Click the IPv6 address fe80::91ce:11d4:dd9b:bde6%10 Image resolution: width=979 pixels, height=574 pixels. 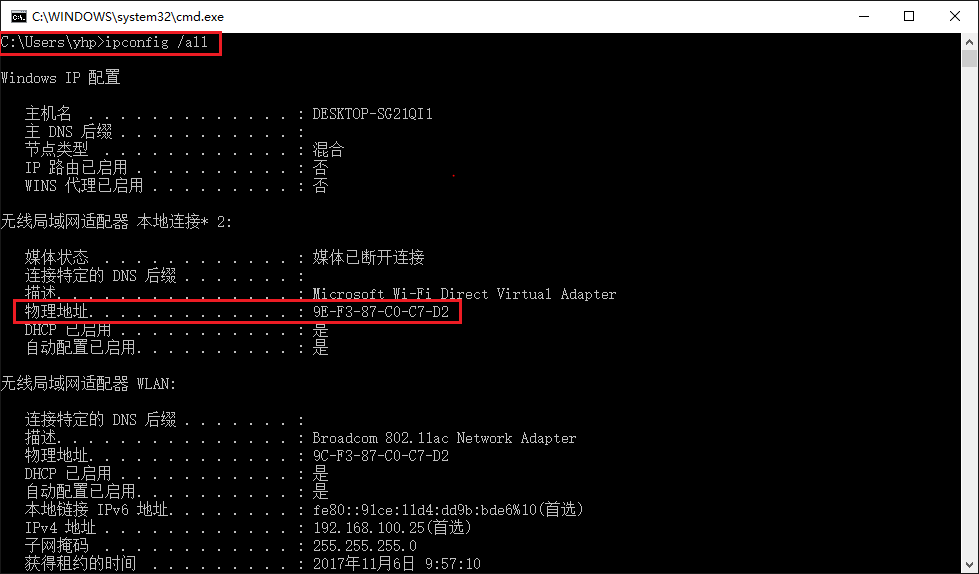pos(425,510)
